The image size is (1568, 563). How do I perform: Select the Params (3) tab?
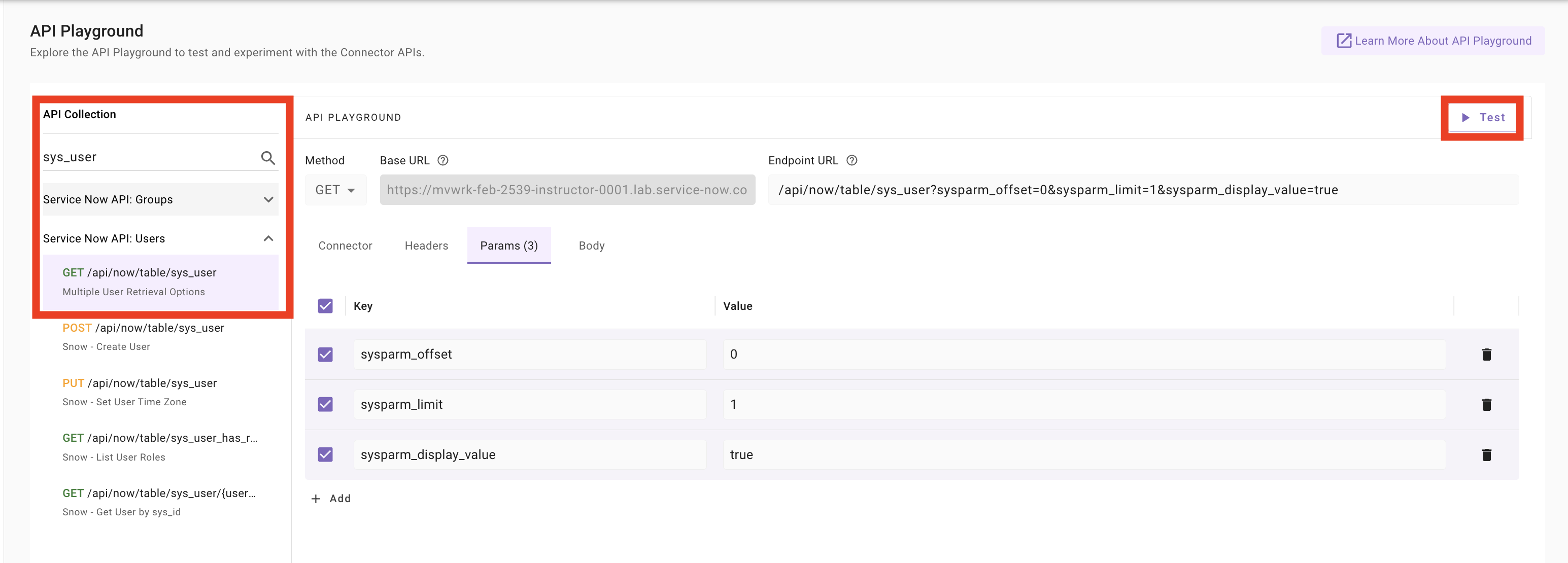coord(509,245)
